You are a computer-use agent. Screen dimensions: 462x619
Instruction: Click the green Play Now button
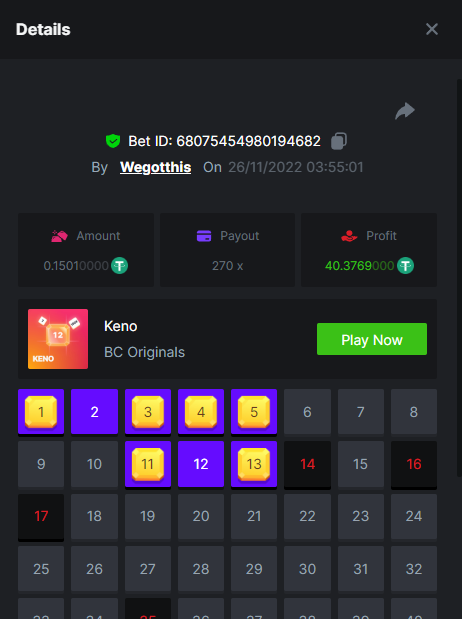point(372,339)
